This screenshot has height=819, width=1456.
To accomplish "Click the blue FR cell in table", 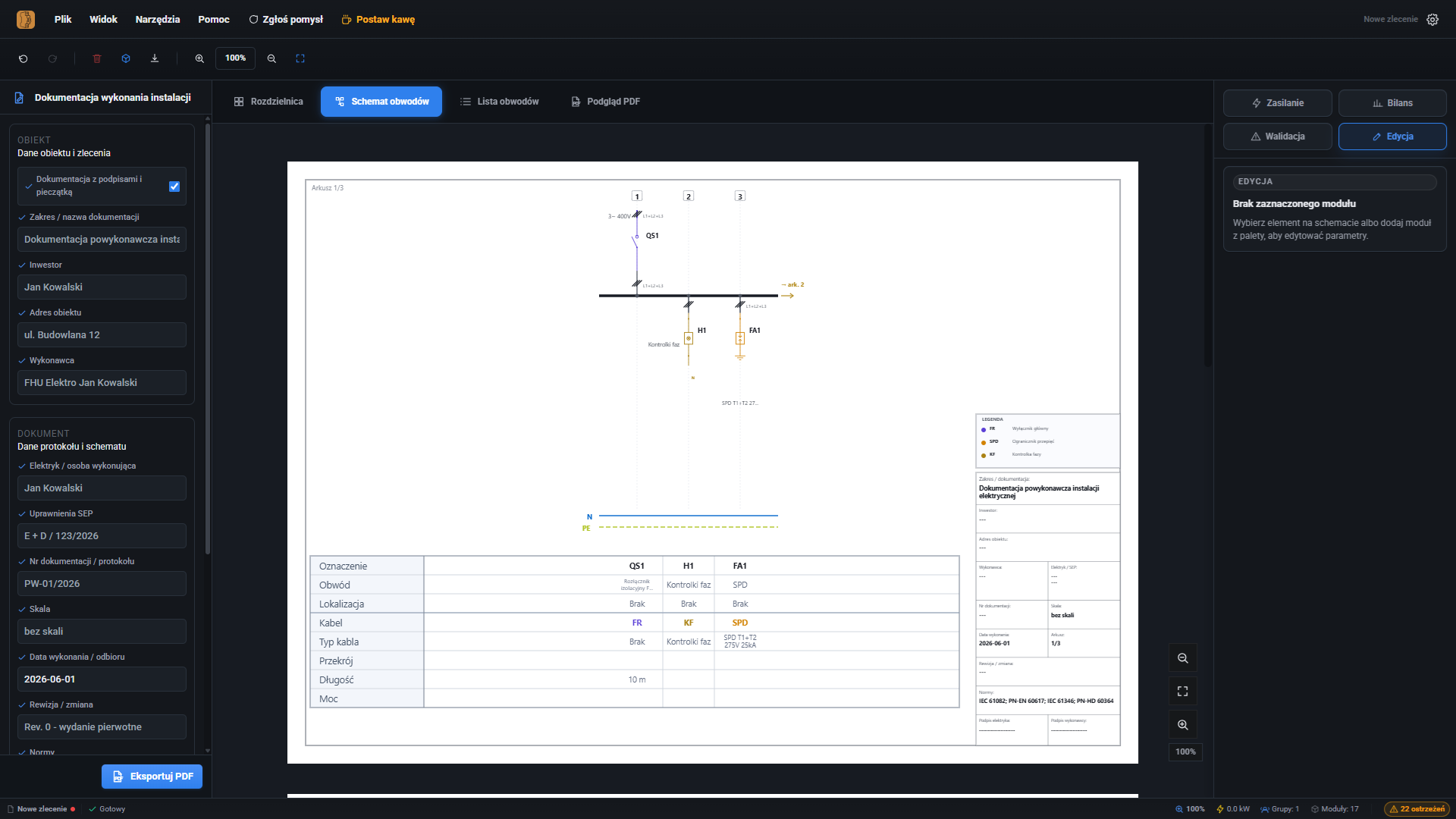I will (637, 623).
